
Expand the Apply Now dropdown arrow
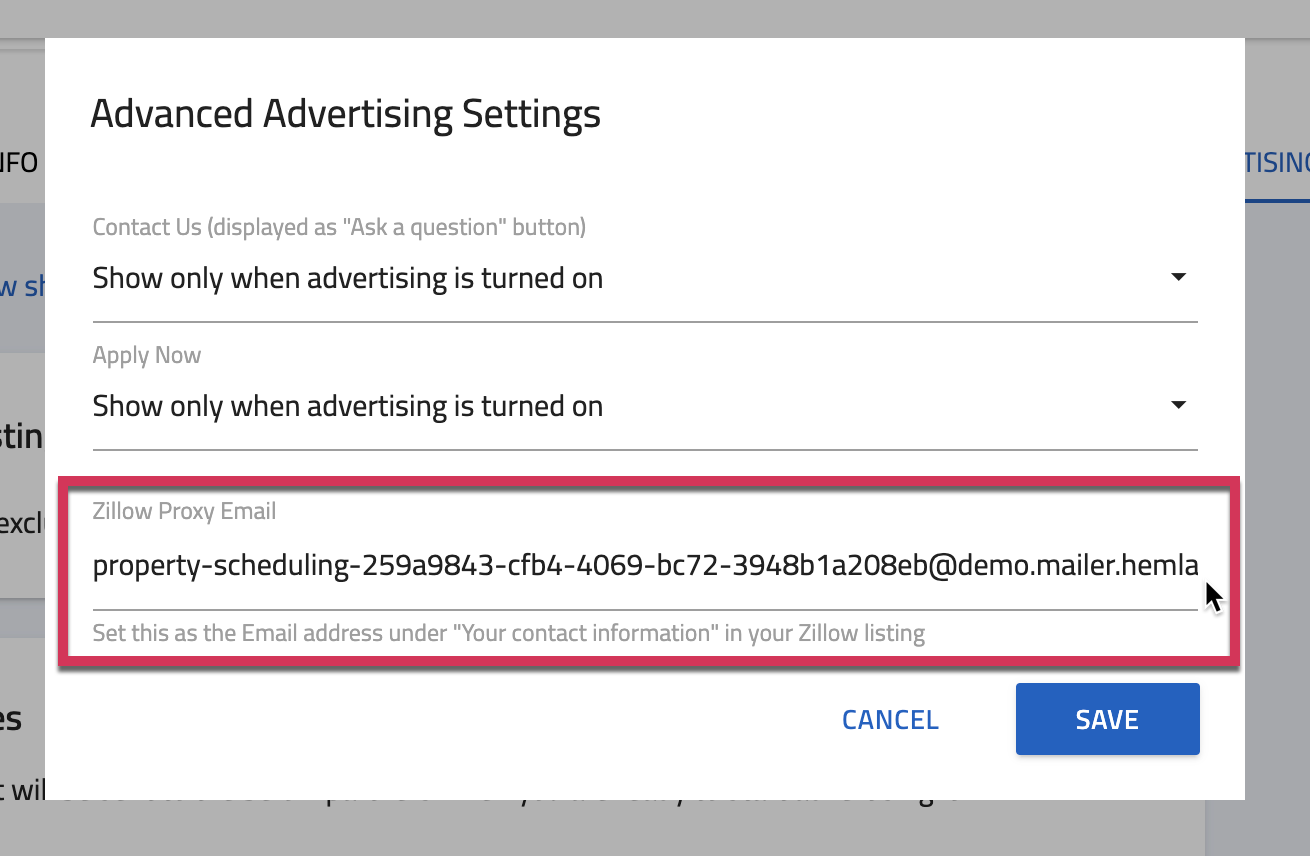pos(1178,406)
